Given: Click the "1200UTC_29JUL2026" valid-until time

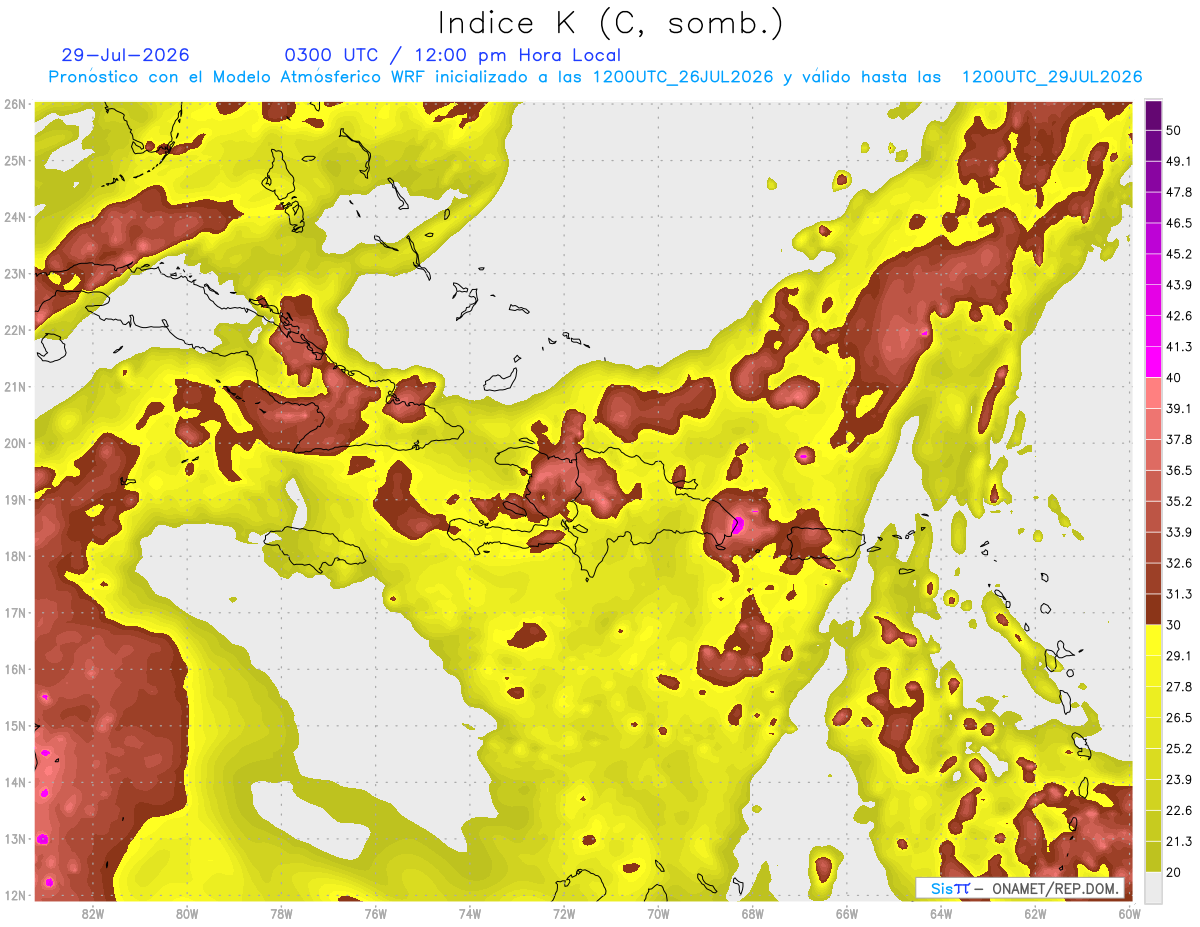Looking at the screenshot, I should pos(1052,77).
